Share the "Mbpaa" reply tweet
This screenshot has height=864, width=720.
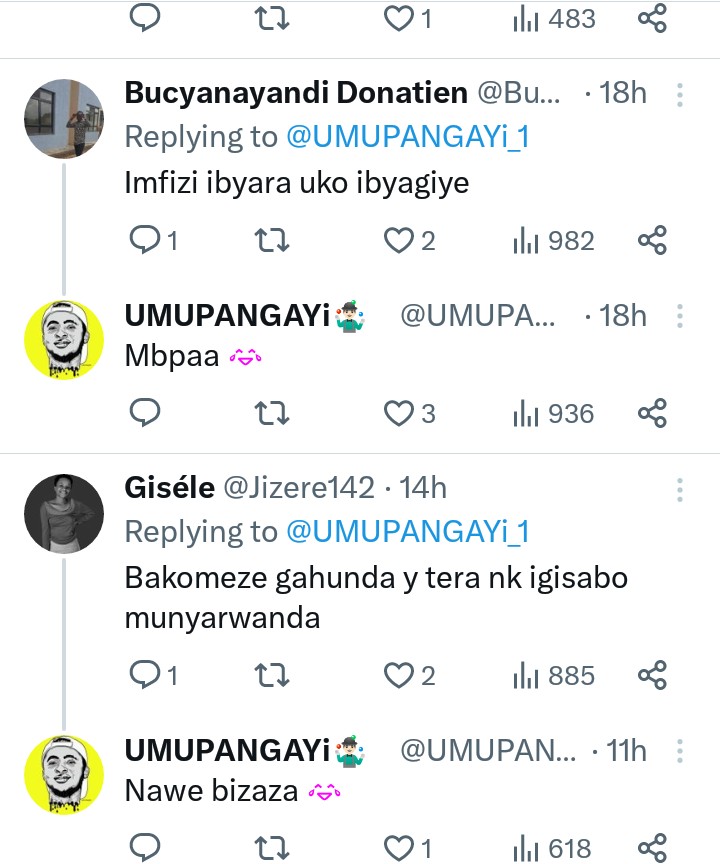tap(652, 412)
